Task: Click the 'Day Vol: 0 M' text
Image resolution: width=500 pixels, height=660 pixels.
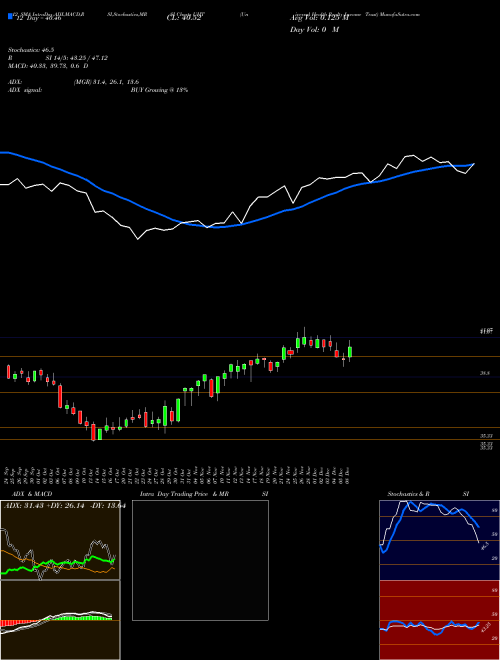Action: point(314,29)
